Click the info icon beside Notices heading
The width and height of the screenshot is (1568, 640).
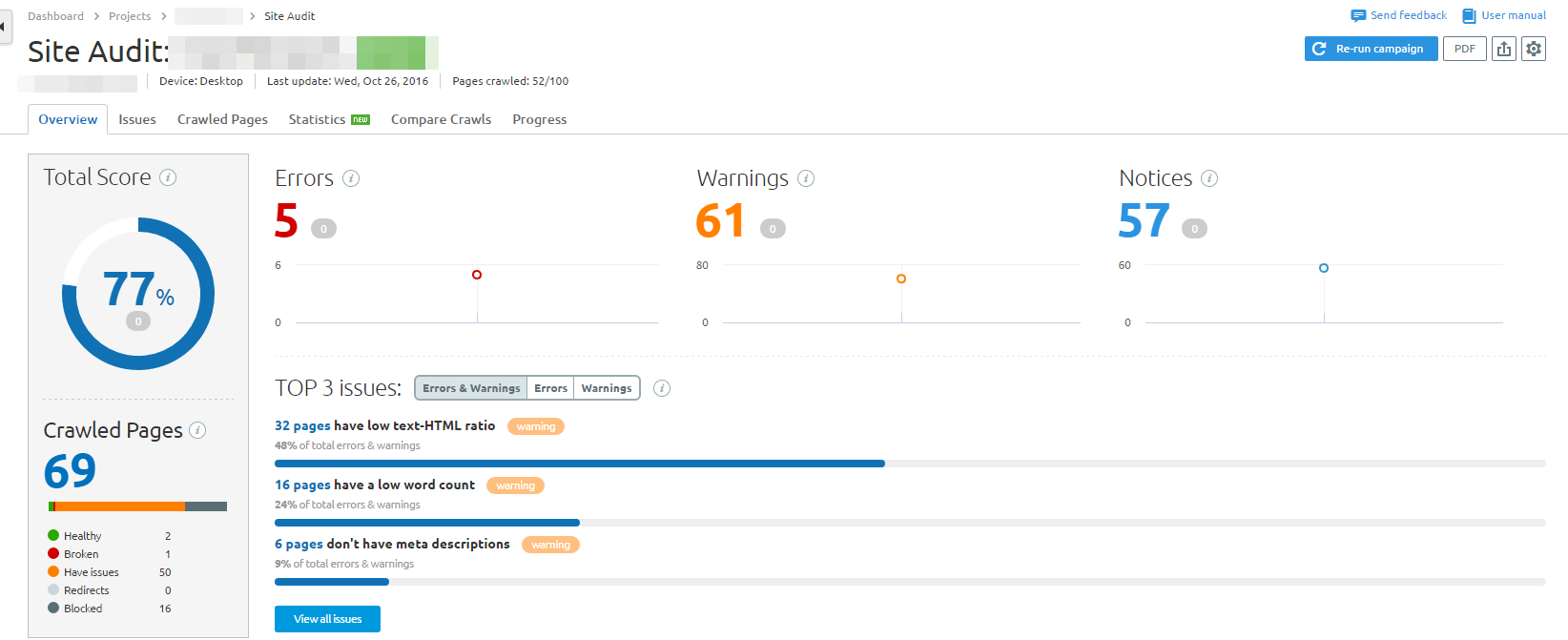1209,178
